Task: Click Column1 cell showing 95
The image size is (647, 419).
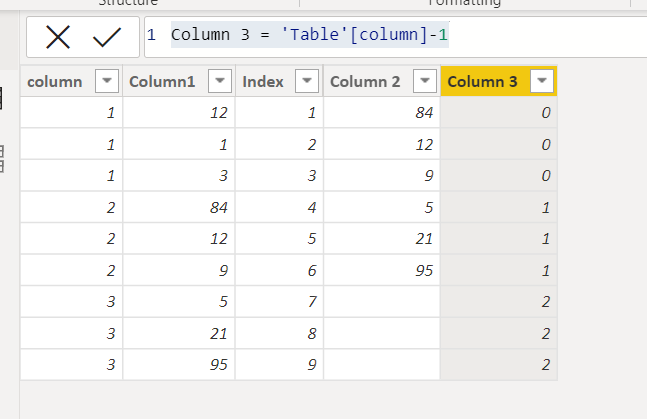Action: (x=179, y=365)
